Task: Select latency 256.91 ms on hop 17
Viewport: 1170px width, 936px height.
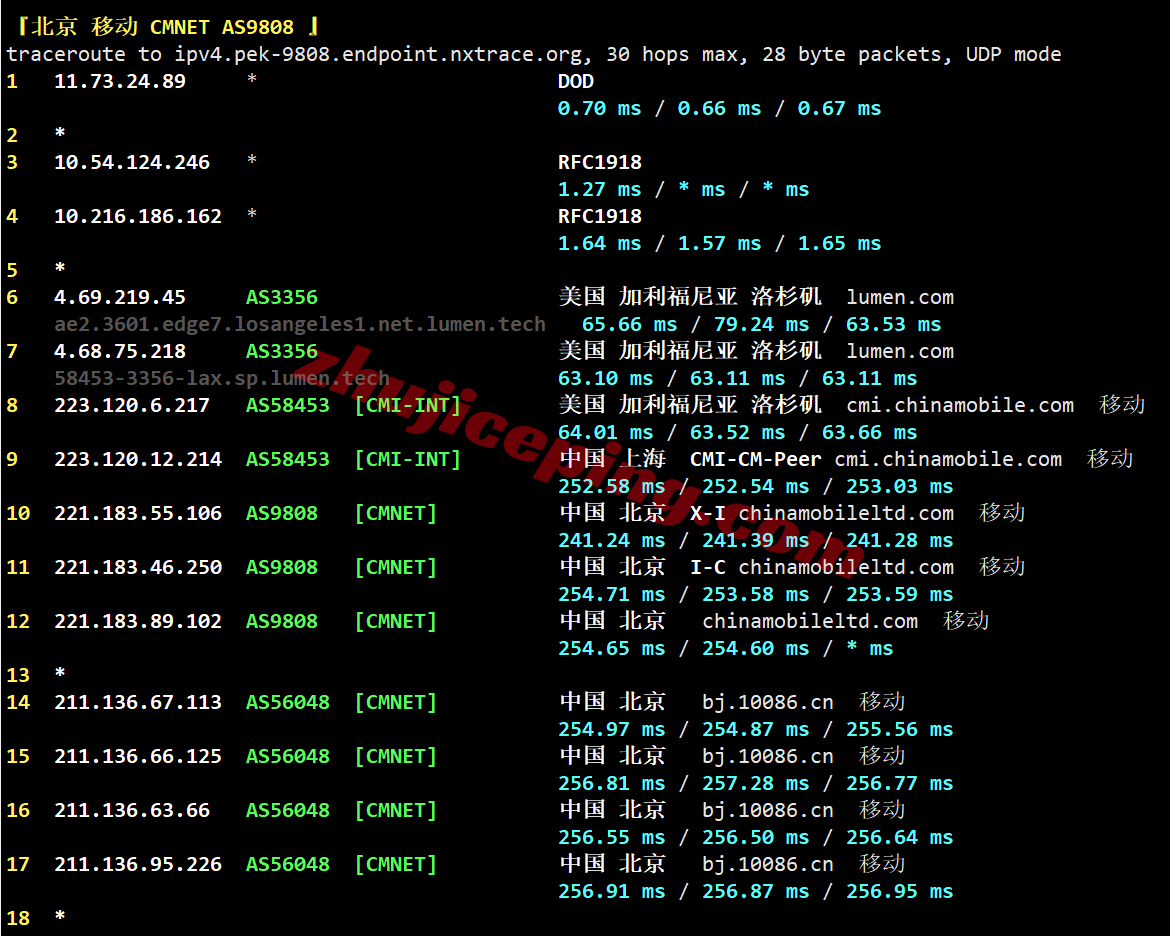Action: (611, 891)
